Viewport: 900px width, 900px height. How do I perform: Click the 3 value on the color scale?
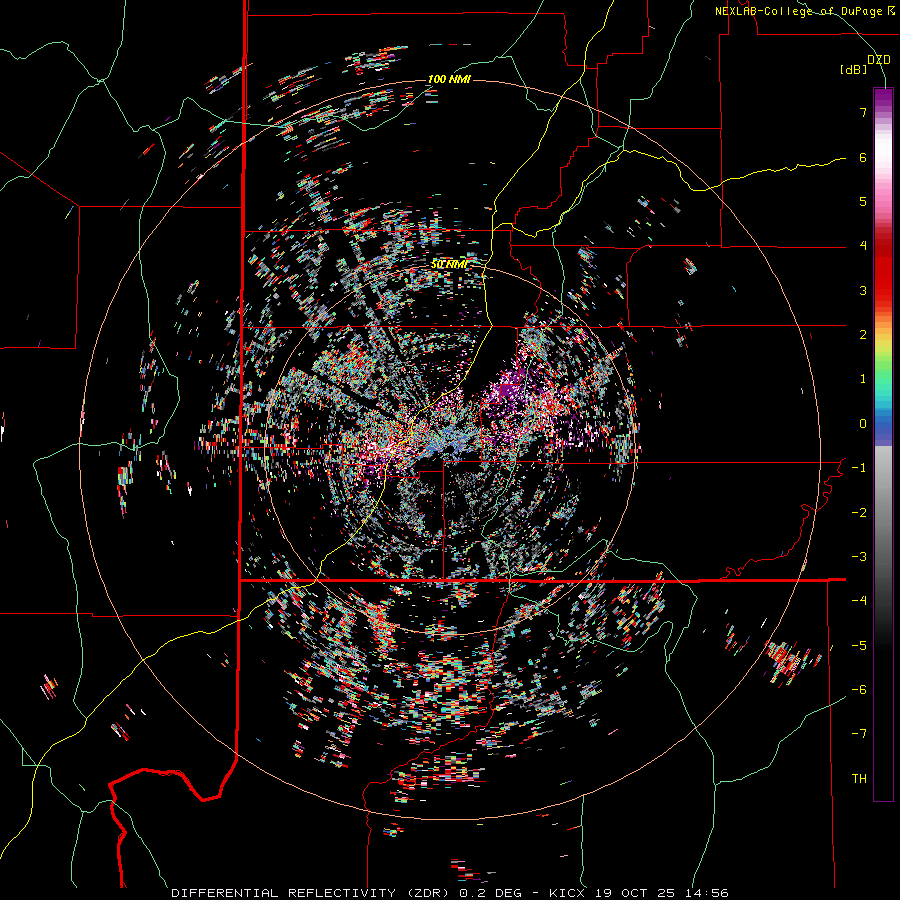[x=863, y=290]
